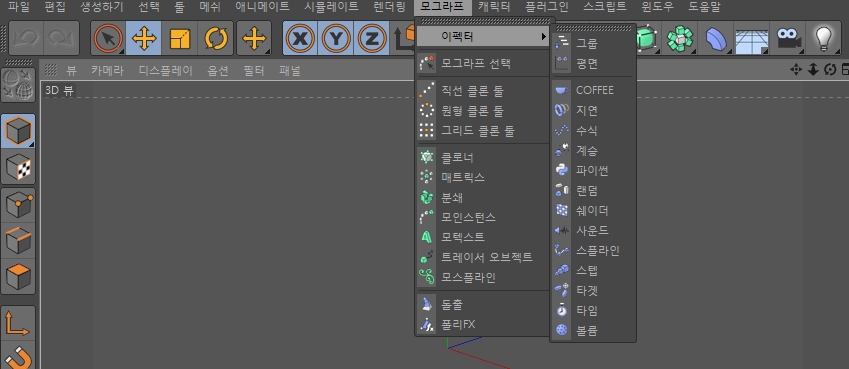Select Texture mode checkered cube icon

(18, 167)
